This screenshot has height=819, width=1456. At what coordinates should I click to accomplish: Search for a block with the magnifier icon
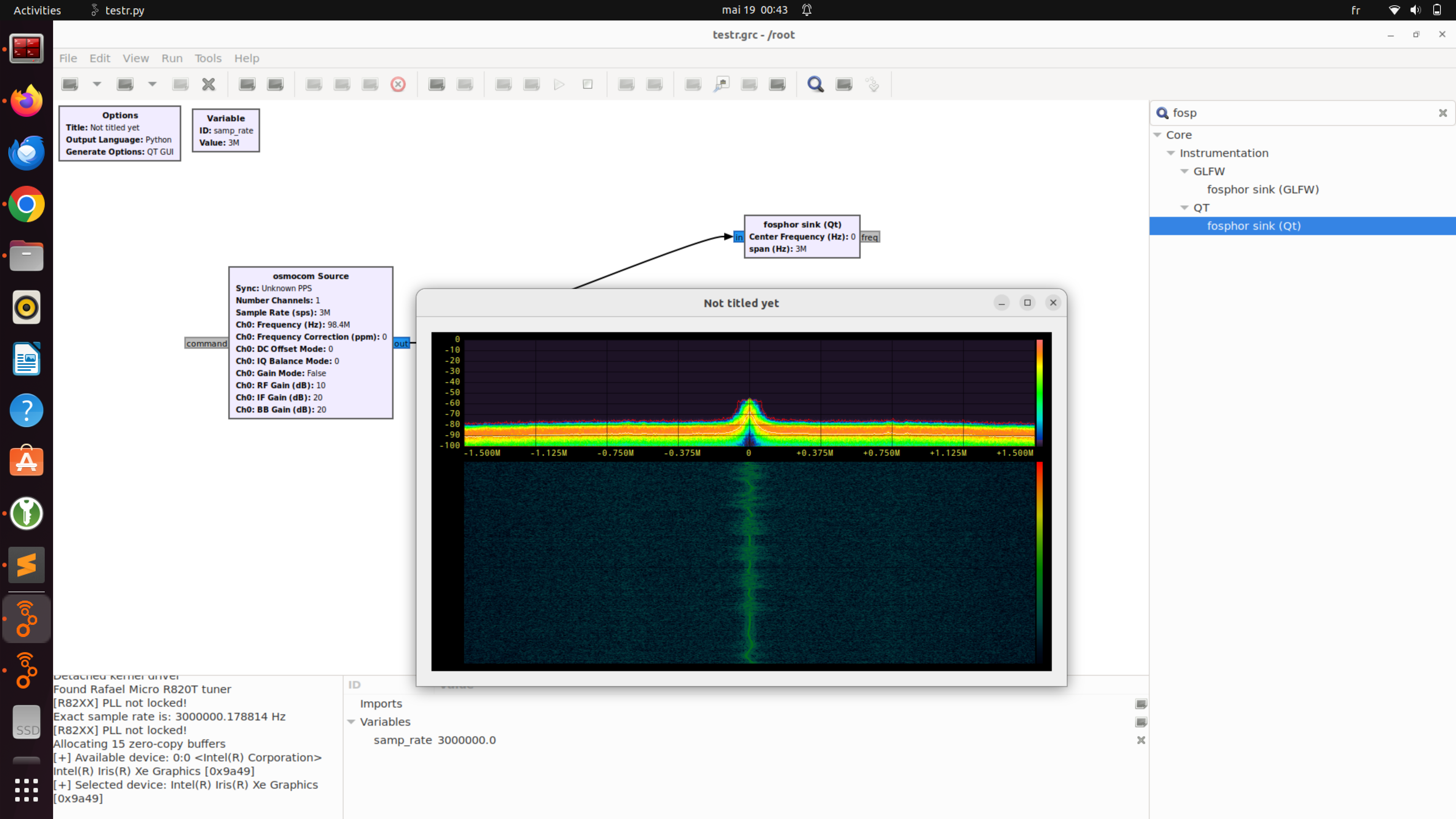point(816,84)
